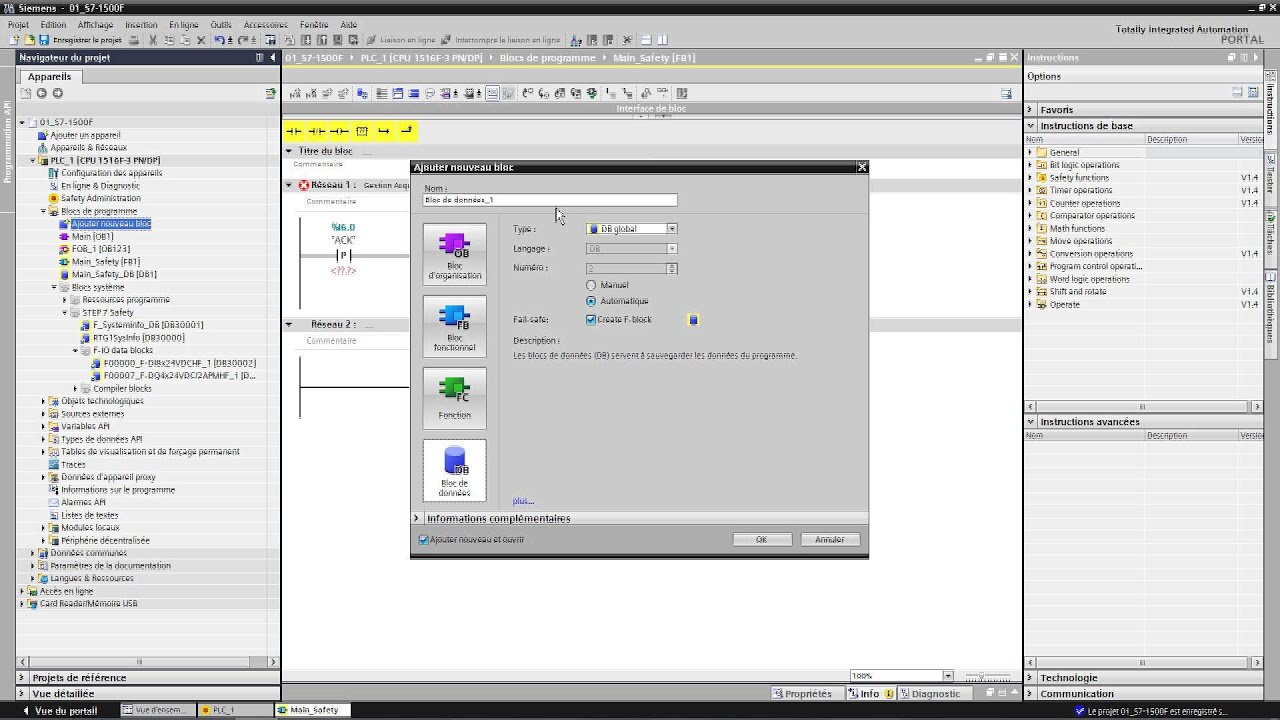1280x720 pixels.
Task: Insert a close branch from favorites
Action: [406, 131]
